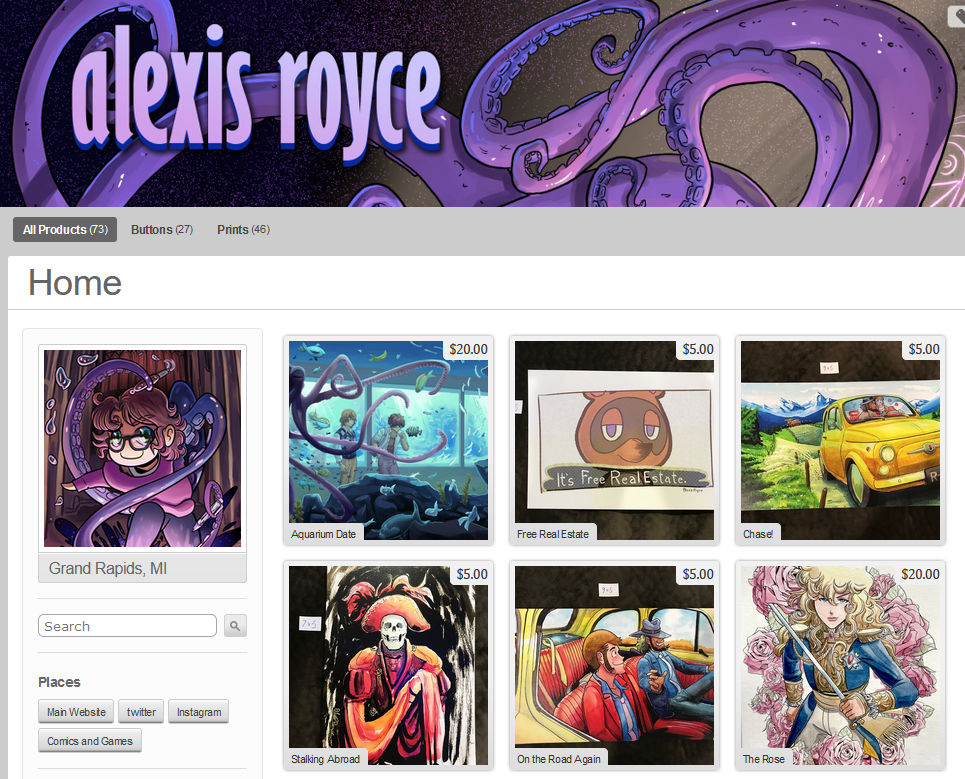
Task: Switch to the Buttons category
Action: [x=162, y=230]
